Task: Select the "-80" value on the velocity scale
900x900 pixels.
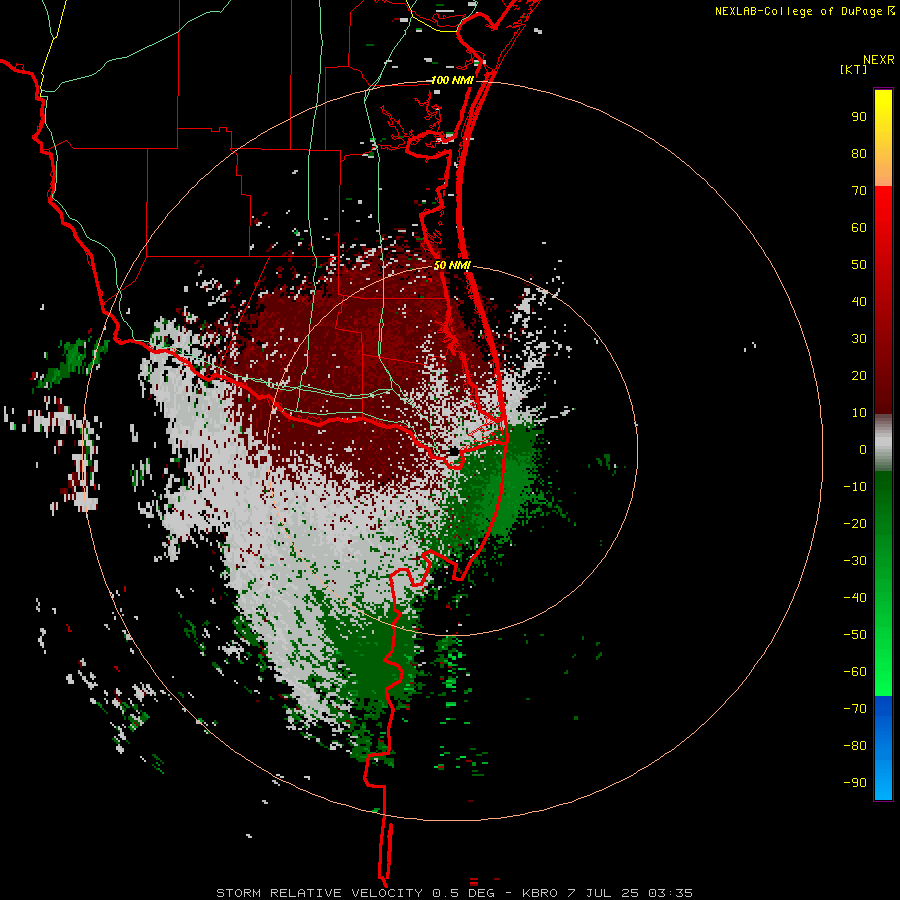Action: coord(855,746)
